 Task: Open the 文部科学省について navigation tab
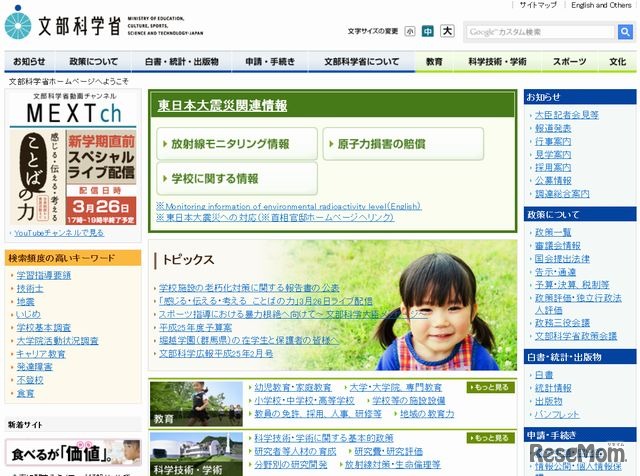[x=362, y=62]
